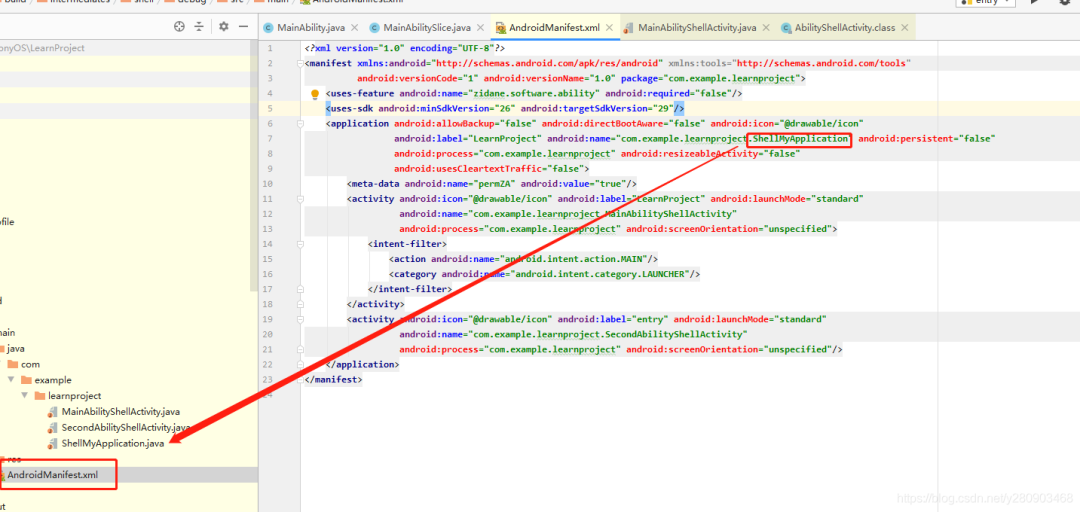Image resolution: width=1080 pixels, height=512 pixels.
Task: Click MainAbilityShellActivity.java file icon in tree
Action: coord(52,411)
